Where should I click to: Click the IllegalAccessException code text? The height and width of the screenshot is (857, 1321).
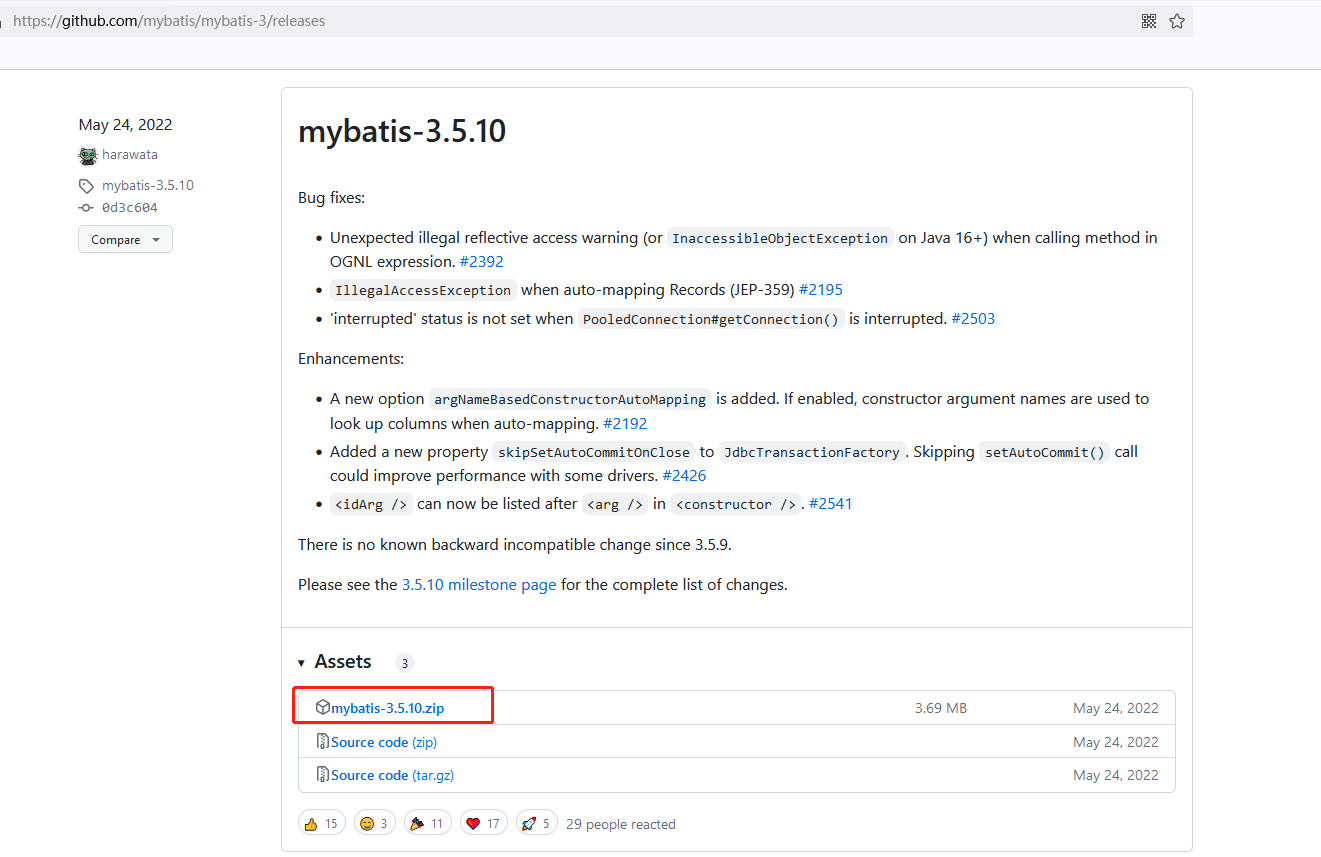[424, 290]
